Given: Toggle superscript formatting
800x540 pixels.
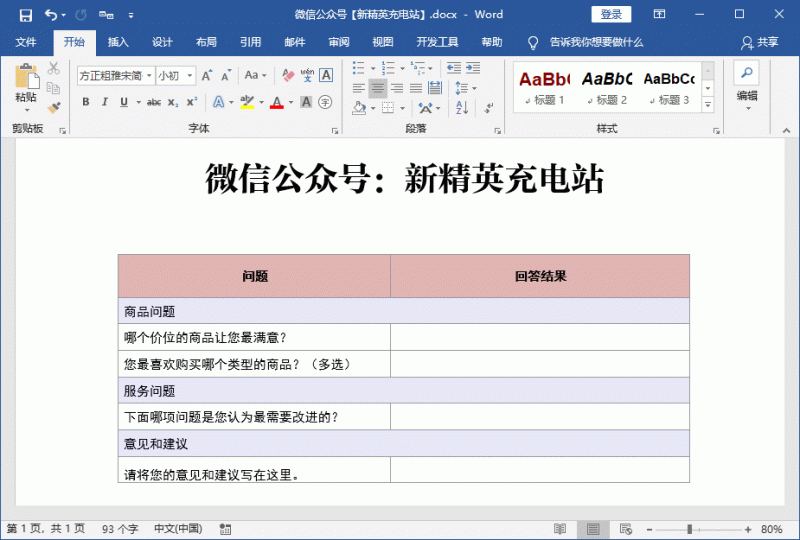Looking at the screenshot, I should 192,102.
